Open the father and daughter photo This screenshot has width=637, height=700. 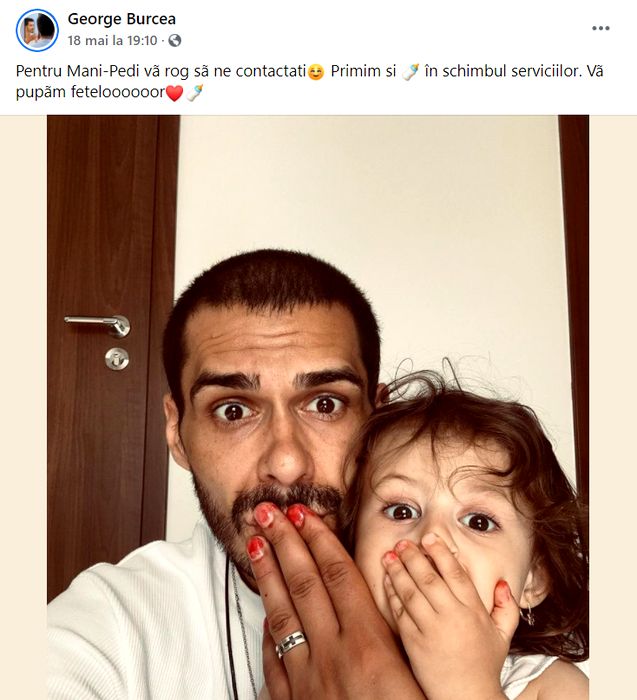(318, 407)
